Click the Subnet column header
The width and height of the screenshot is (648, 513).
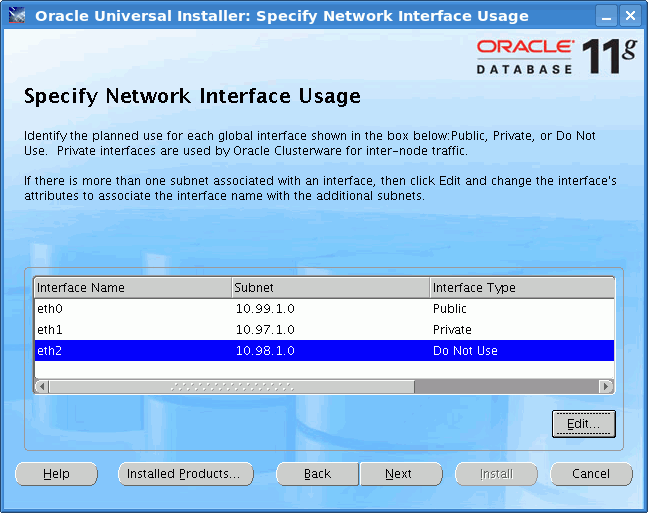pos(331,288)
